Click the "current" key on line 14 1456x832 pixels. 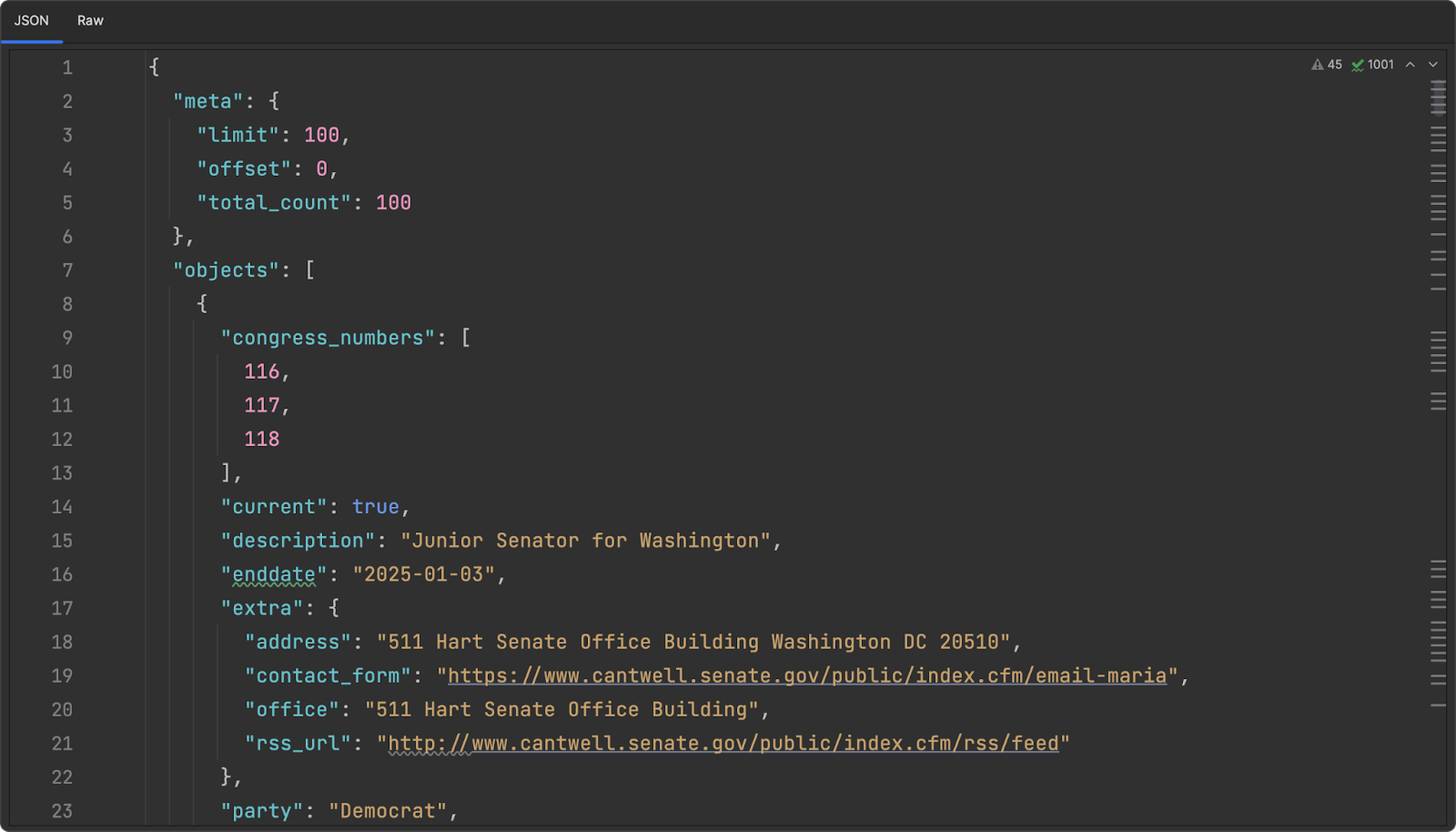[x=274, y=507]
